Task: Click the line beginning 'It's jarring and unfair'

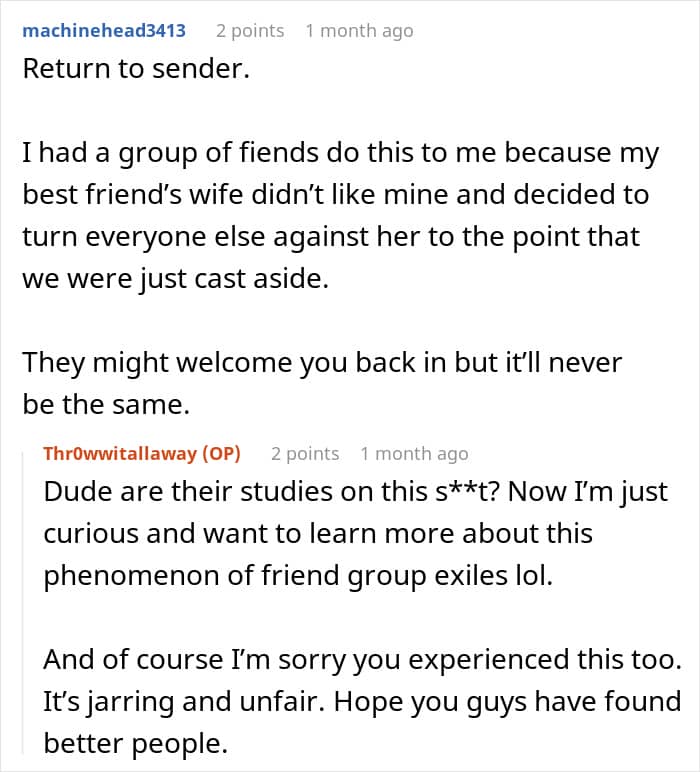Action: pyautogui.click(x=362, y=702)
